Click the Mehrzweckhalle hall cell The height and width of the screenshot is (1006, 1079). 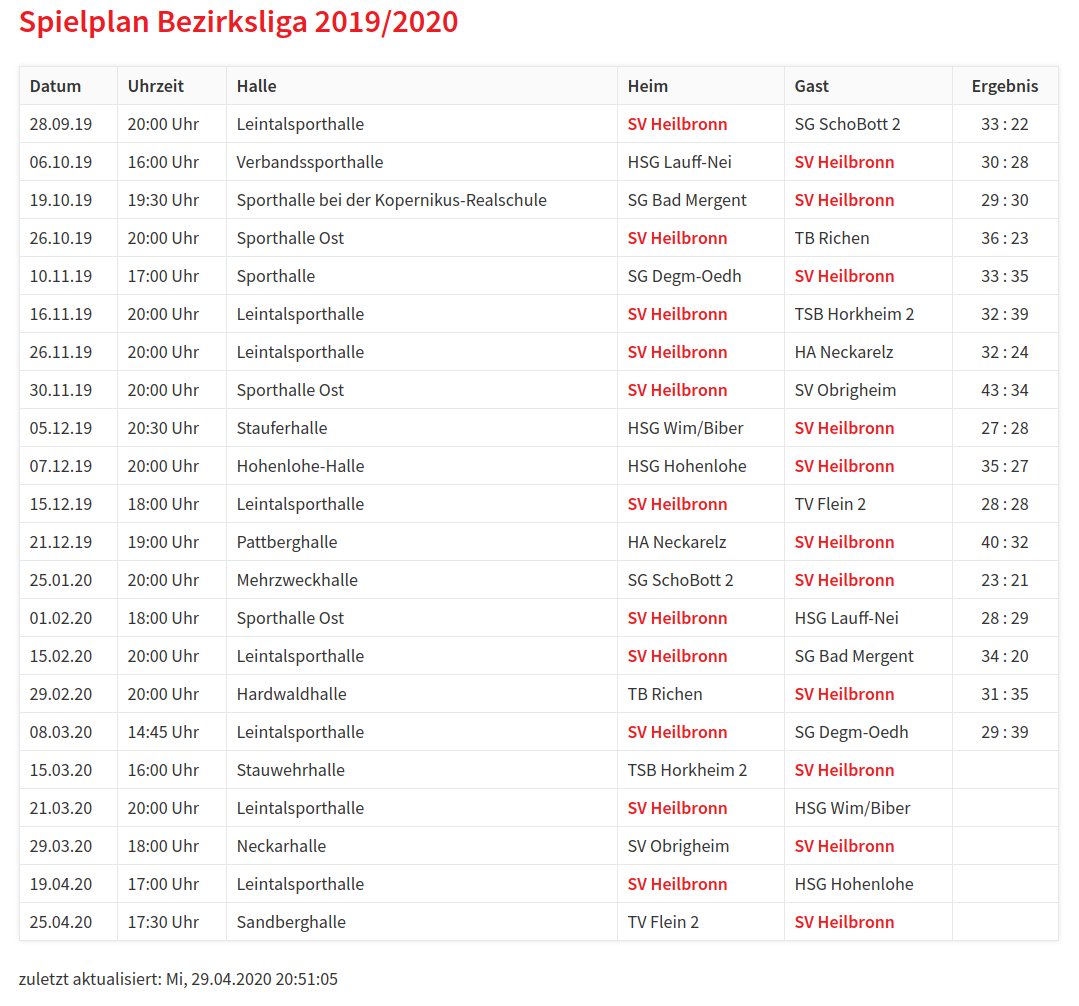(297, 580)
